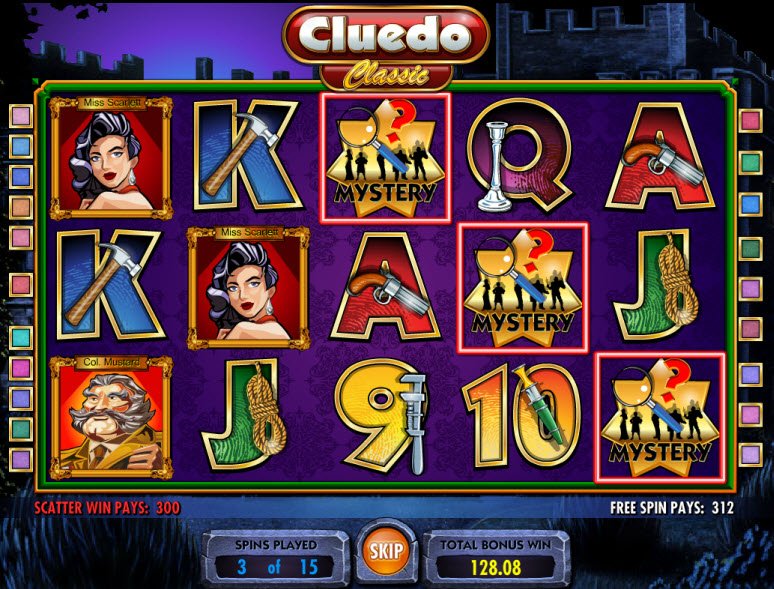Click the 9 wrench symbol
This screenshot has width=774, height=589.
point(386,416)
